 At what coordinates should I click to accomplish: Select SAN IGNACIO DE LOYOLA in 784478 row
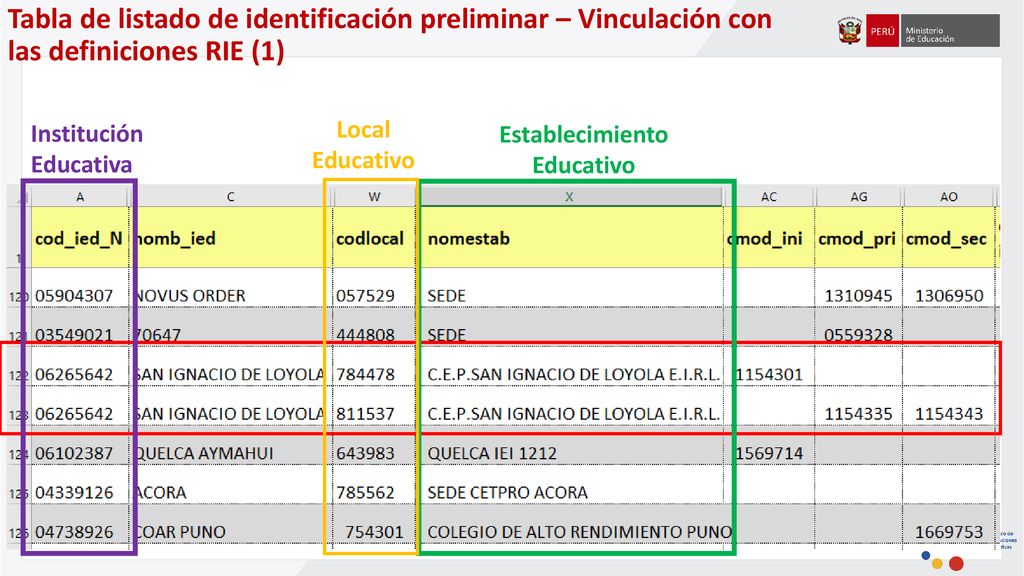pyautogui.click(x=230, y=367)
